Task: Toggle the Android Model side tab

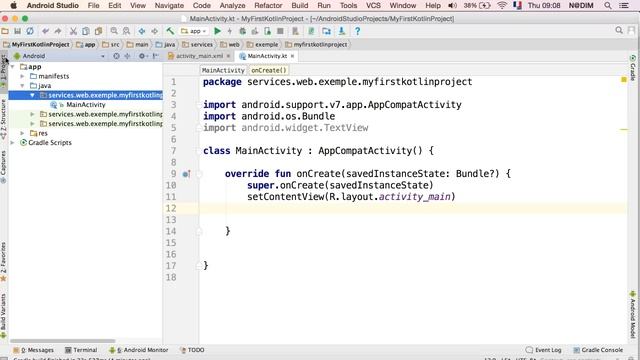Action: click(x=633, y=314)
